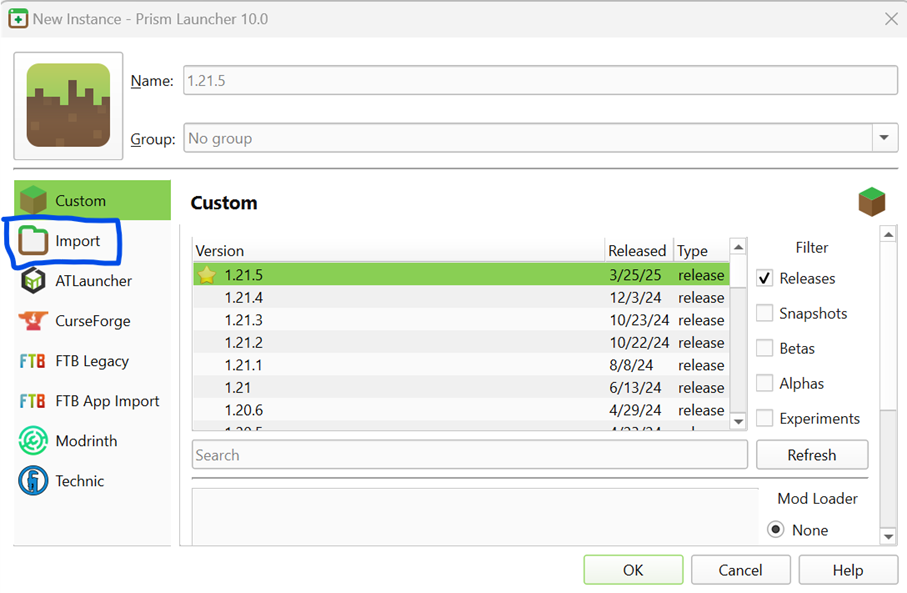Image resolution: width=907 pixels, height=593 pixels.
Task: Click the Import folder icon
Action: point(36,241)
